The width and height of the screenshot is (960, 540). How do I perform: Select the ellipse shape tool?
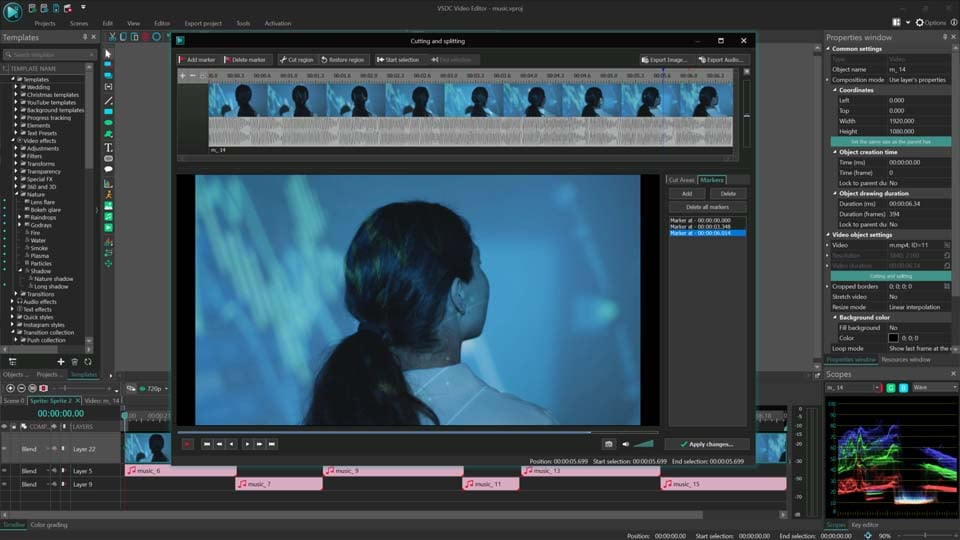click(x=108, y=122)
